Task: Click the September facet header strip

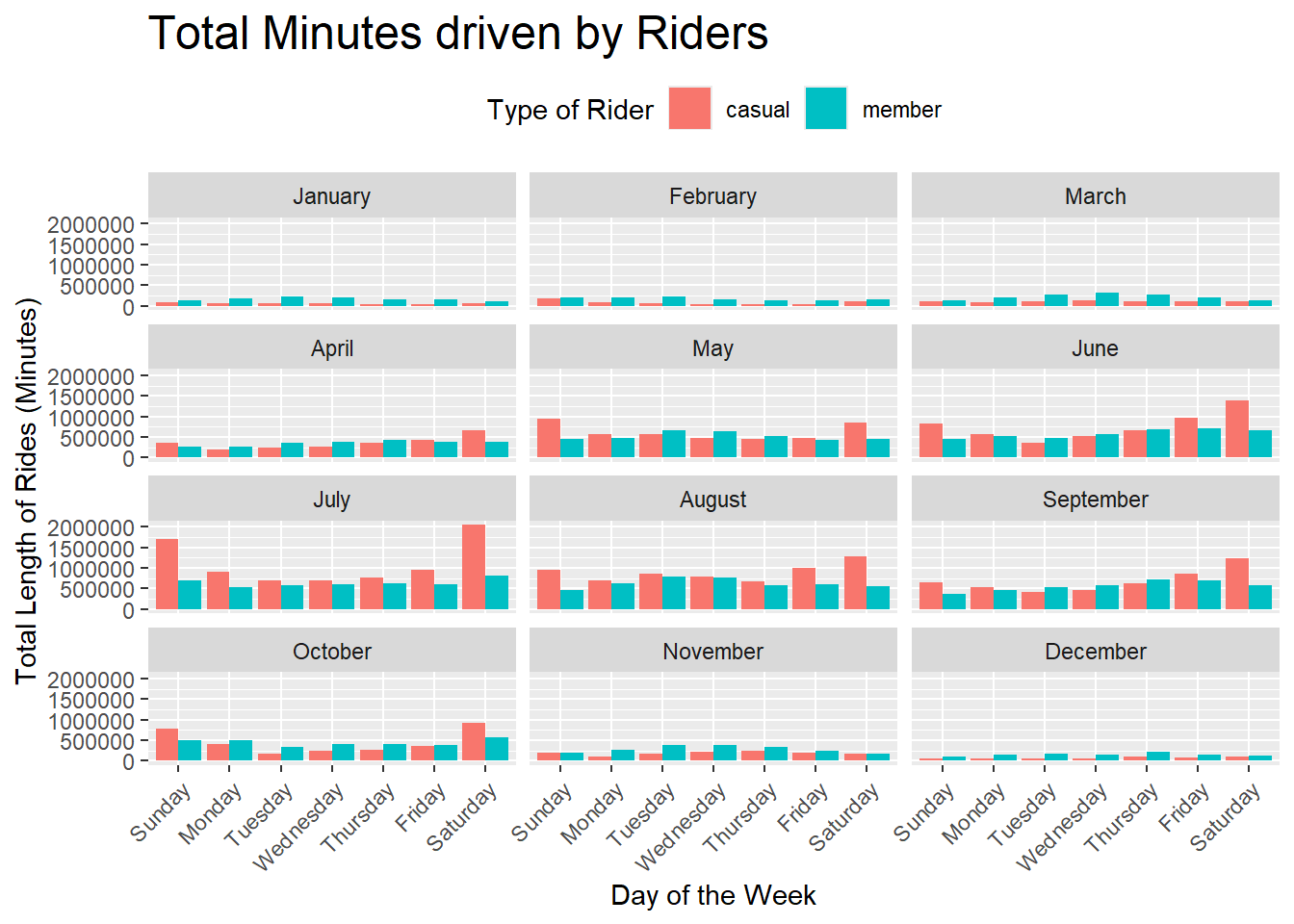Action: coord(1095,500)
